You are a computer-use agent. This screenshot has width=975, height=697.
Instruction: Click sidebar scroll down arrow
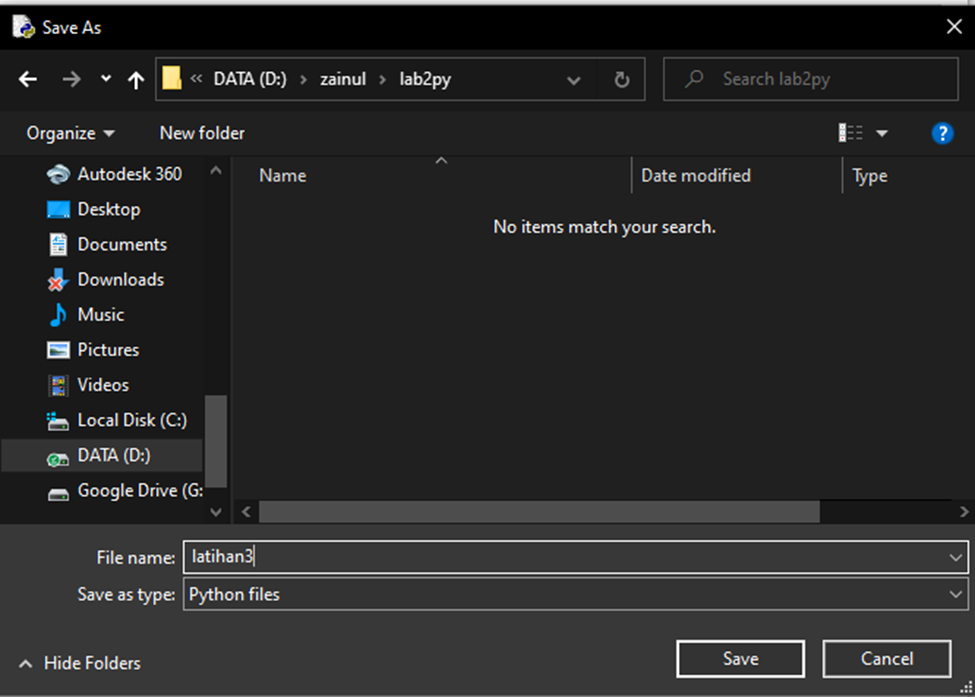pyautogui.click(x=216, y=512)
